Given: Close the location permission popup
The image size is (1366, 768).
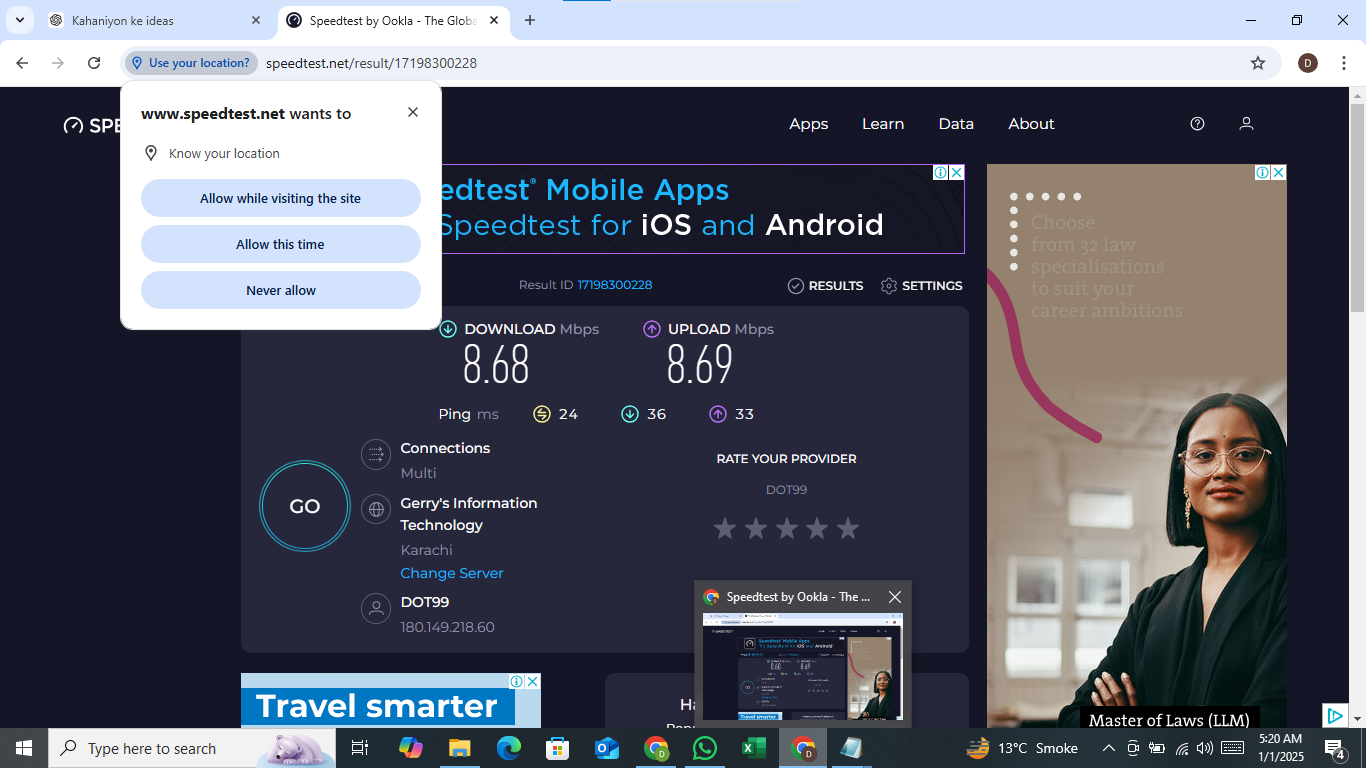Looking at the screenshot, I should (x=413, y=112).
